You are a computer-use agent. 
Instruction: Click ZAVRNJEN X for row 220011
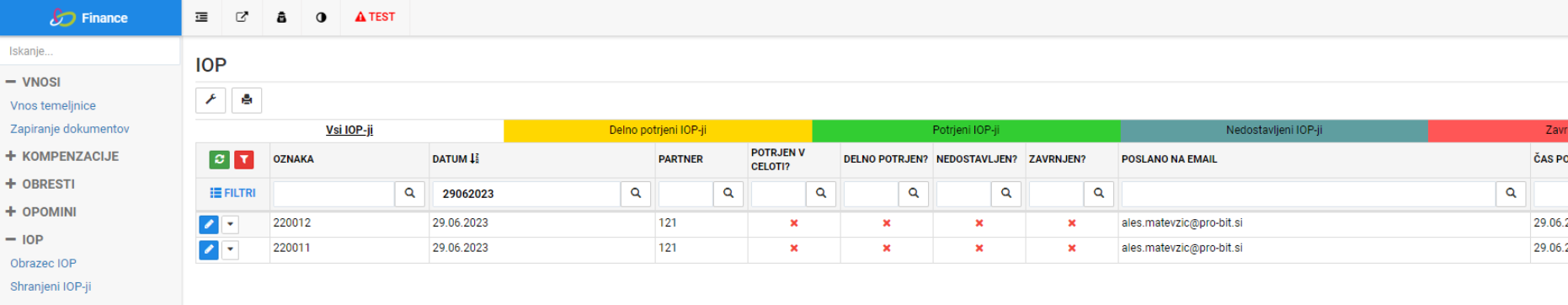1072,249
